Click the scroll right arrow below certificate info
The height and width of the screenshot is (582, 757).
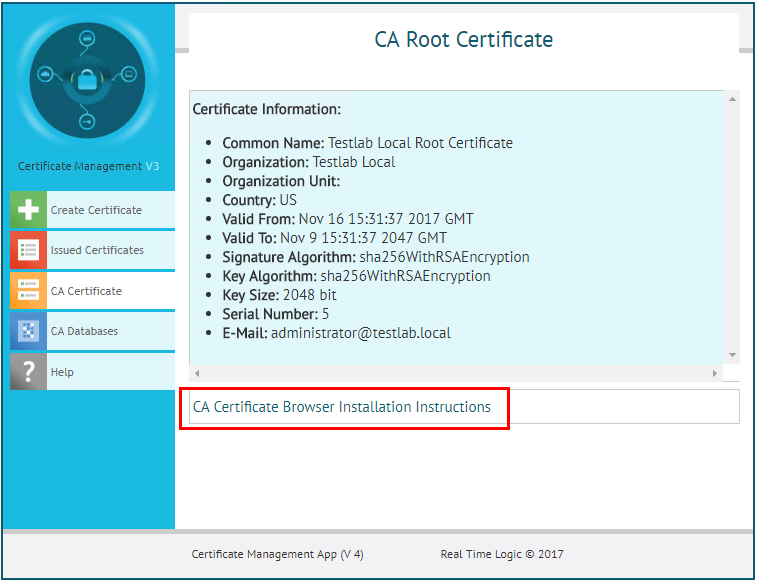(x=715, y=373)
